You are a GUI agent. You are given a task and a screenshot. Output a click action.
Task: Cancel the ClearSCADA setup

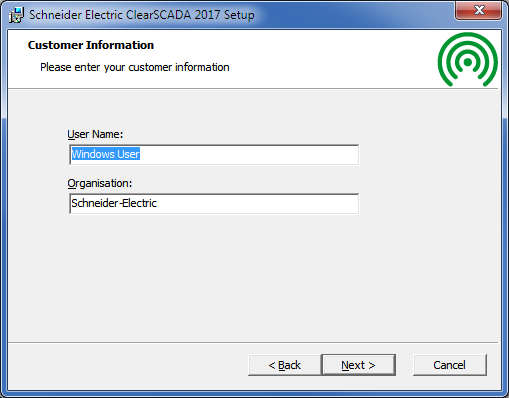pyautogui.click(x=450, y=365)
